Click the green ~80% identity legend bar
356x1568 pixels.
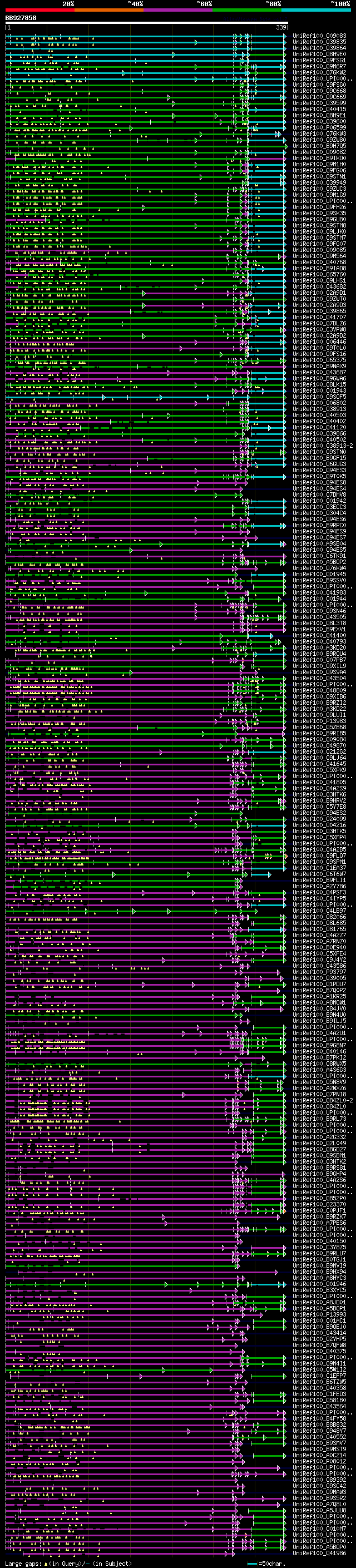tap(247, 10)
